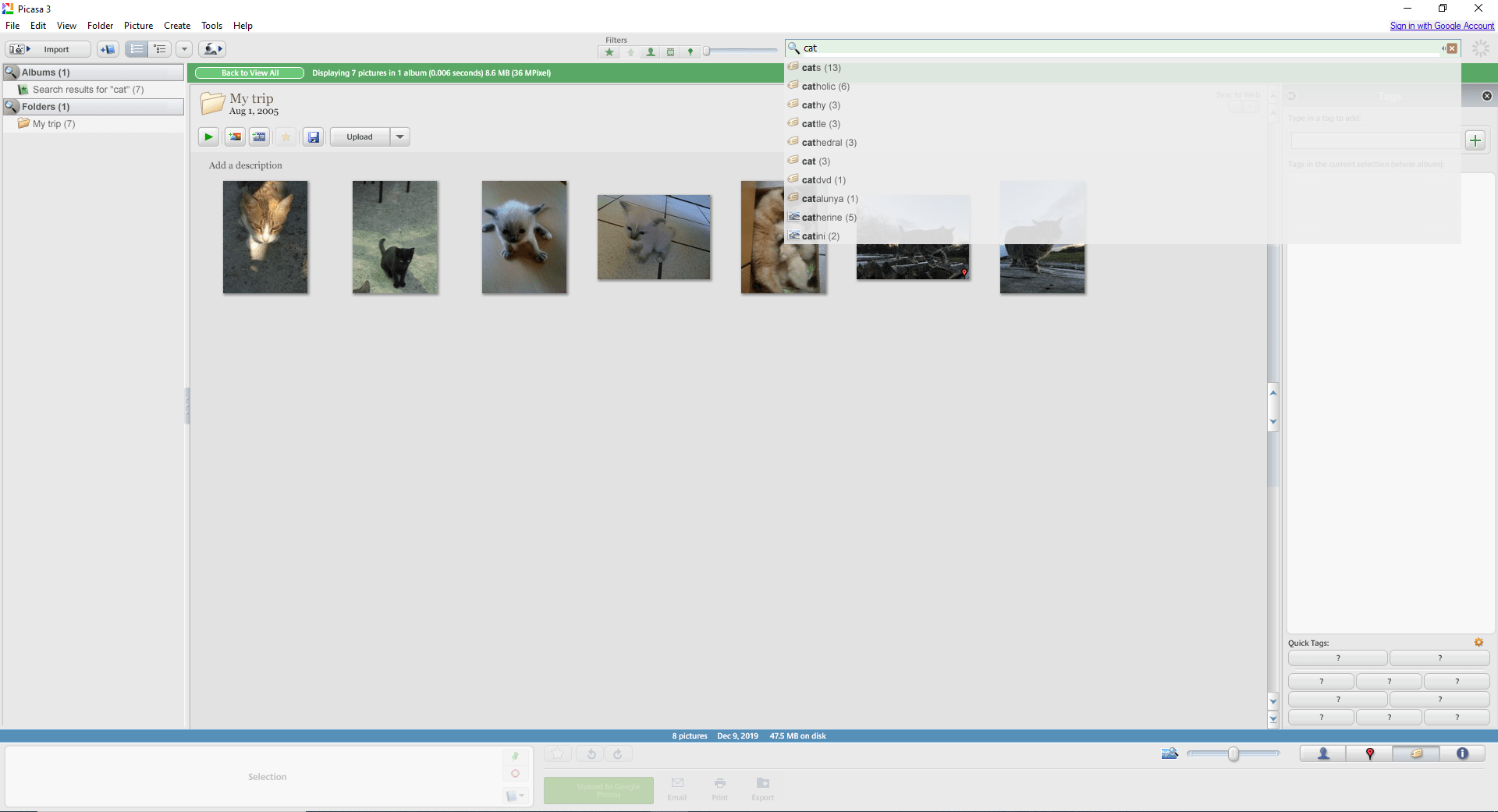Choose the cathedral (3) suggestion
Image resolution: width=1498 pixels, height=812 pixels.
[x=829, y=143]
